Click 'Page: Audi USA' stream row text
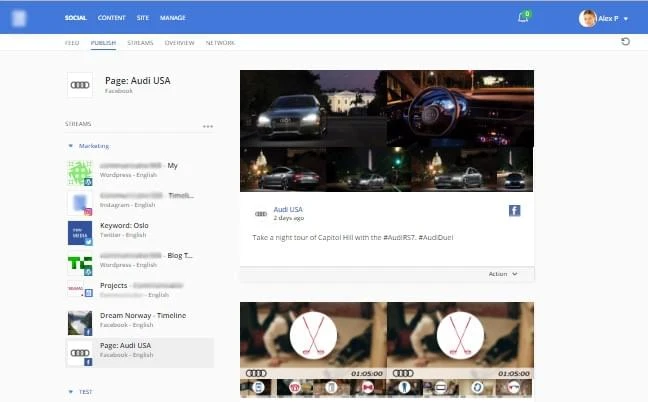The height and width of the screenshot is (402, 648). [125, 345]
